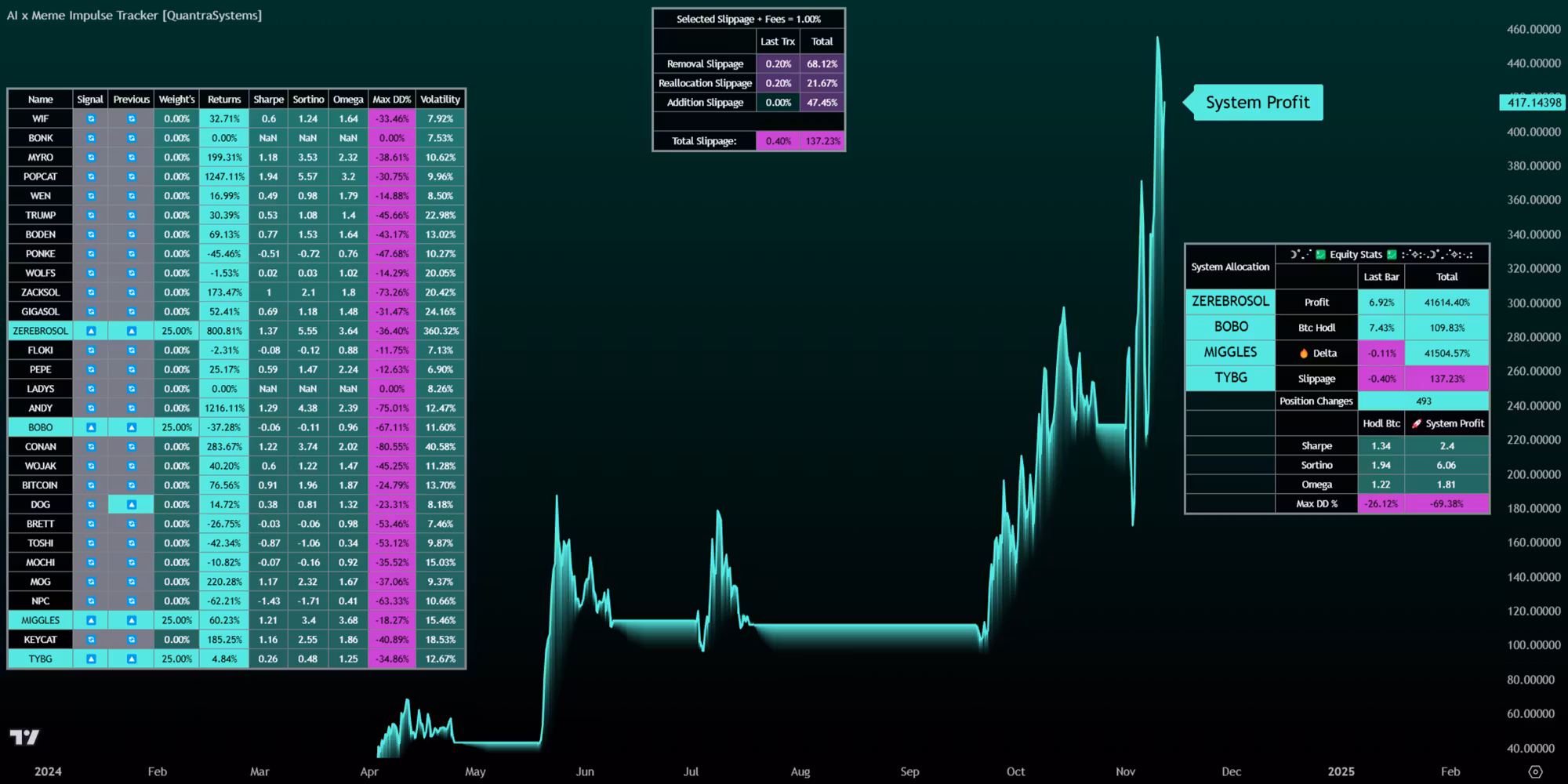
Task: Click DOG's Previous column arrow icon
Action: (x=132, y=505)
